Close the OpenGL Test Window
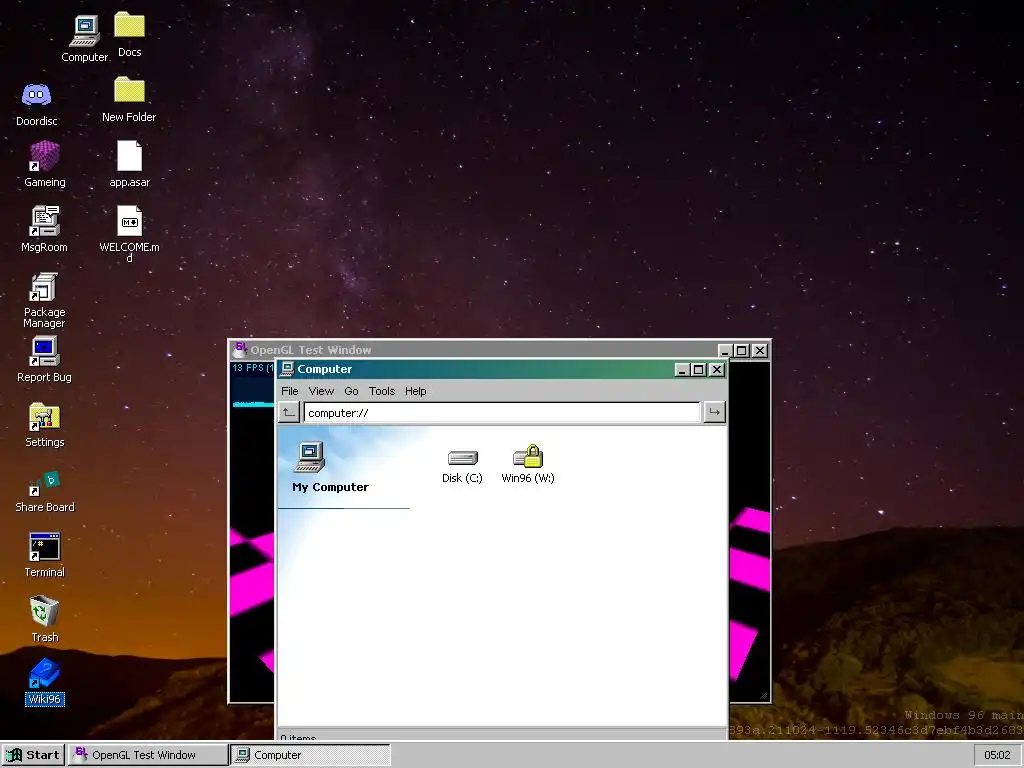 pyautogui.click(x=760, y=351)
